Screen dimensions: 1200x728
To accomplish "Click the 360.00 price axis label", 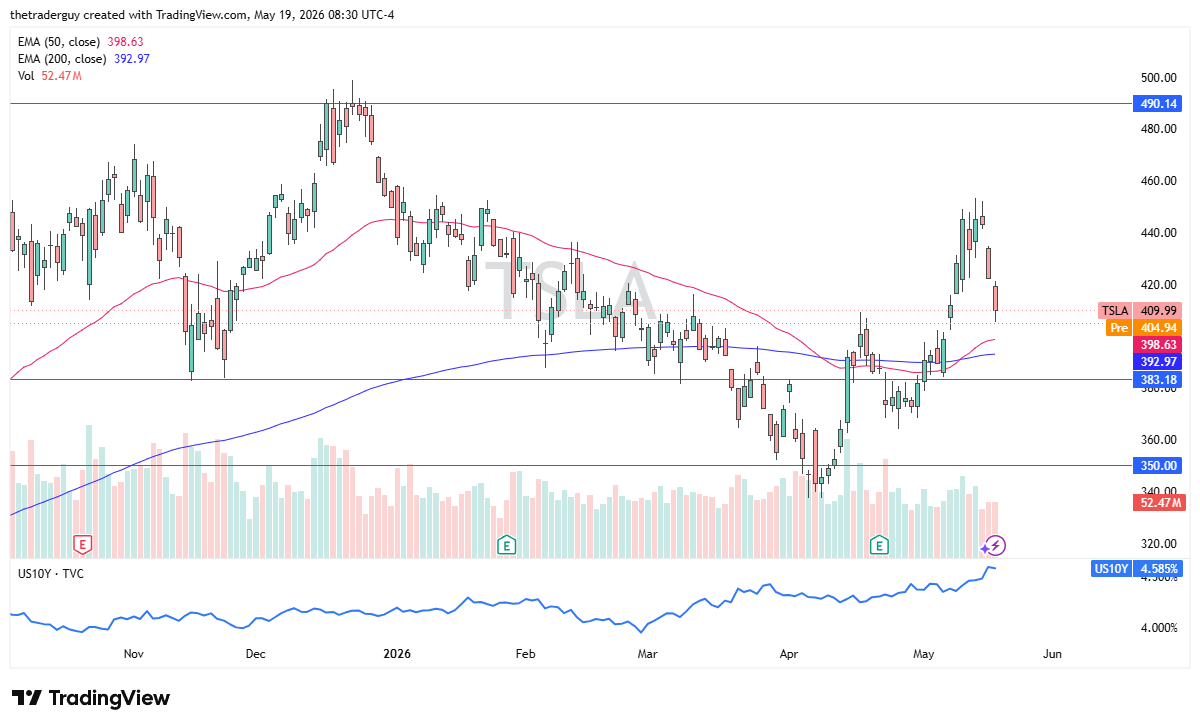I will coord(1157,440).
